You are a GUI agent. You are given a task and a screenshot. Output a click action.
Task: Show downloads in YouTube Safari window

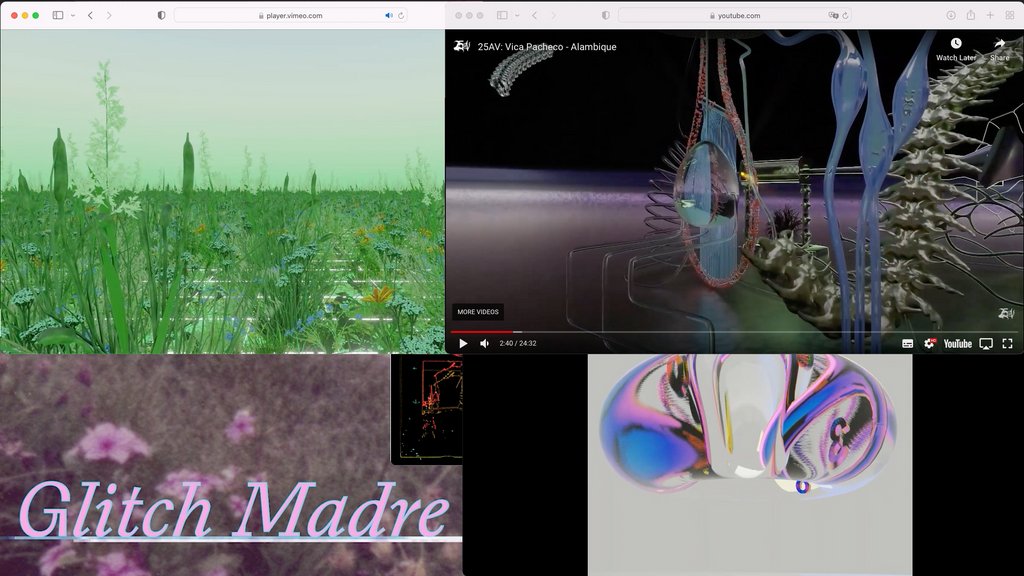click(951, 15)
